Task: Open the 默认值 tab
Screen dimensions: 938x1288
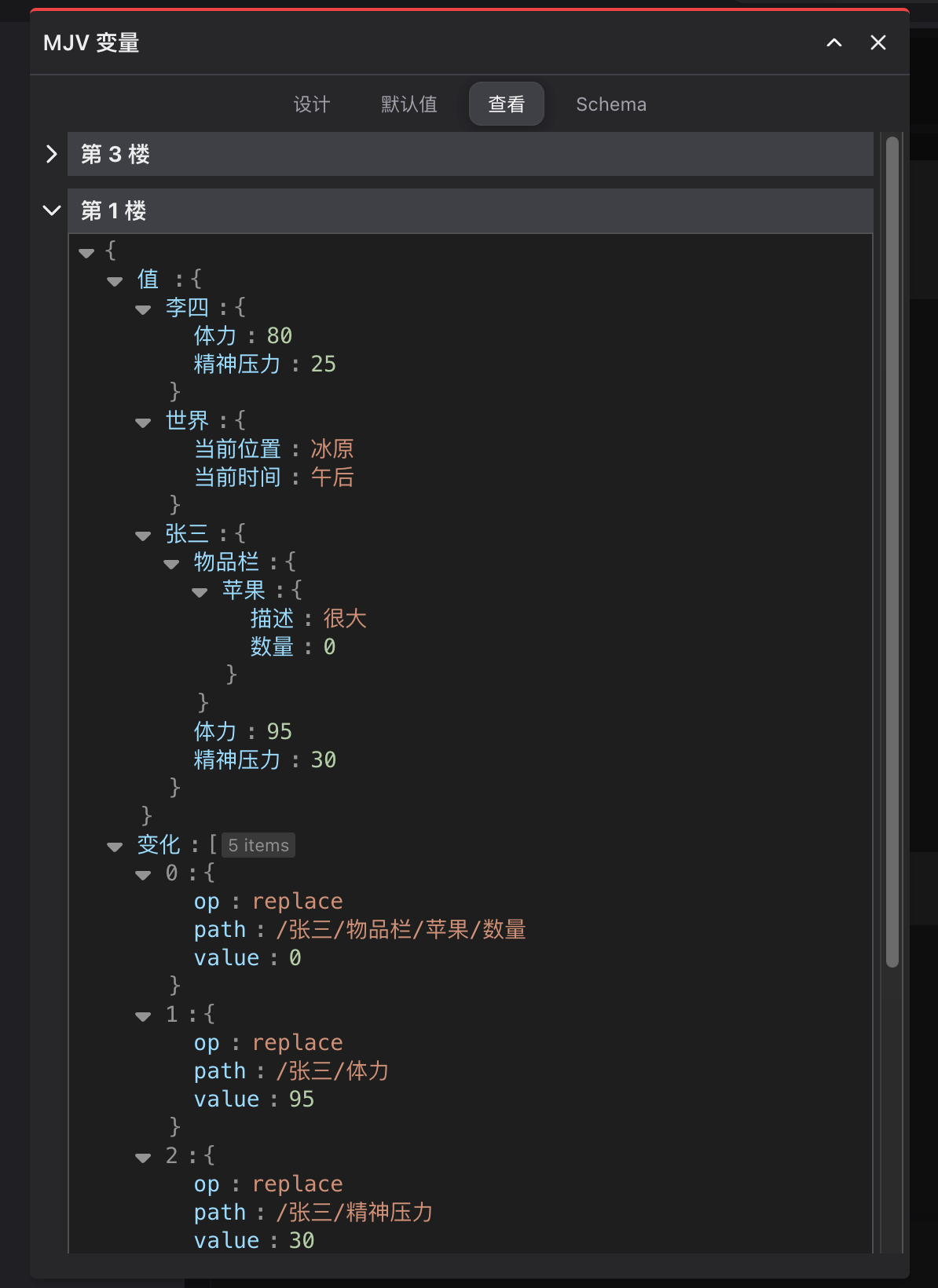Action: coord(409,104)
